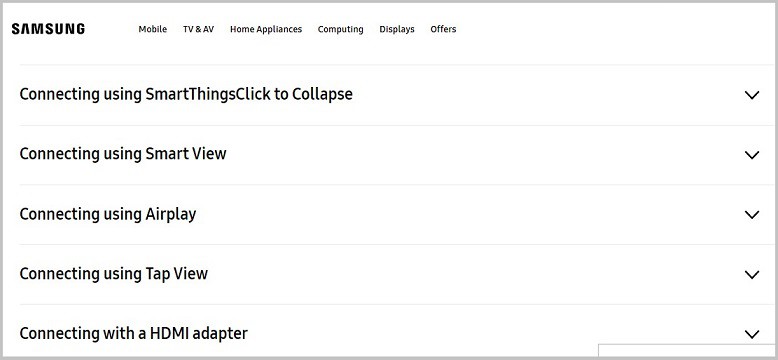This screenshot has width=778, height=360.
Task: Expand the HDMI adapter section chevron
Action: tap(752, 334)
